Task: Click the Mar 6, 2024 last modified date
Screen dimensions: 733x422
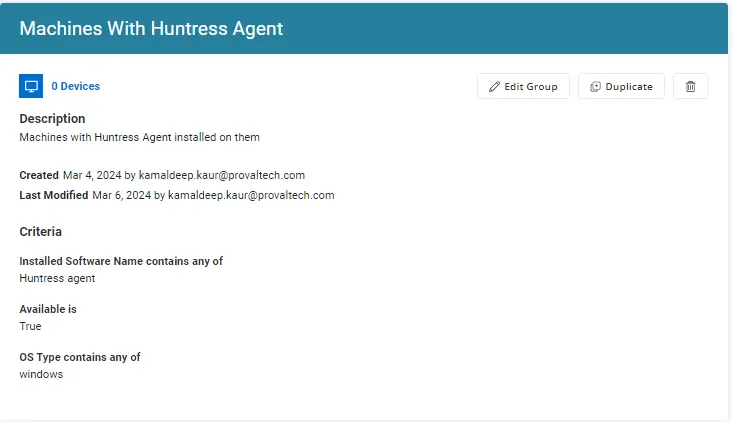Action: (x=122, y=195)
